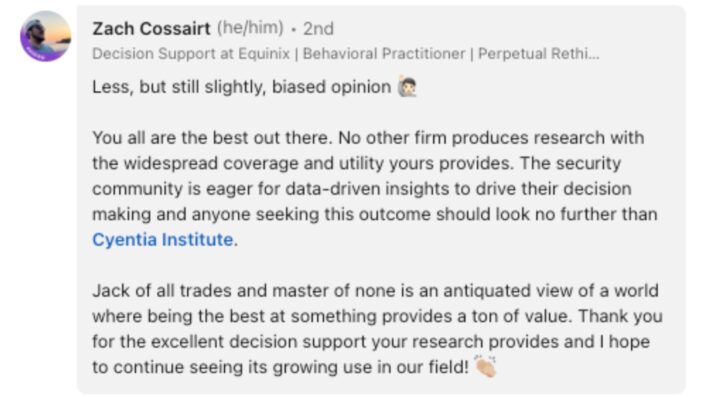Click "Behavioral Practitioner" in the headline
This screenshot has height=397, width=705.
click(x=384, y=54)
